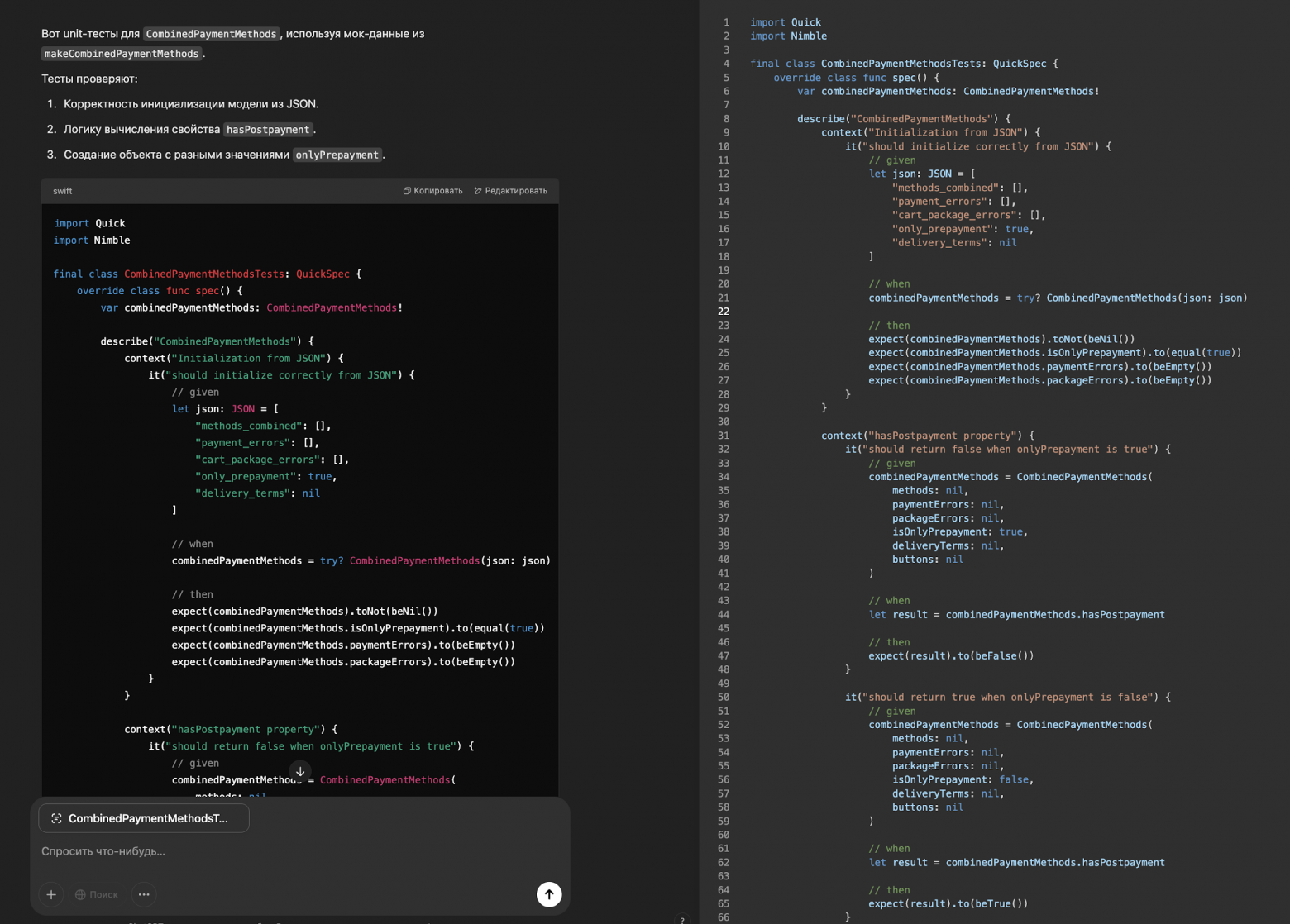Click the Копировать copy code button
Screen dimensions: 1290x924
[432, 191]
